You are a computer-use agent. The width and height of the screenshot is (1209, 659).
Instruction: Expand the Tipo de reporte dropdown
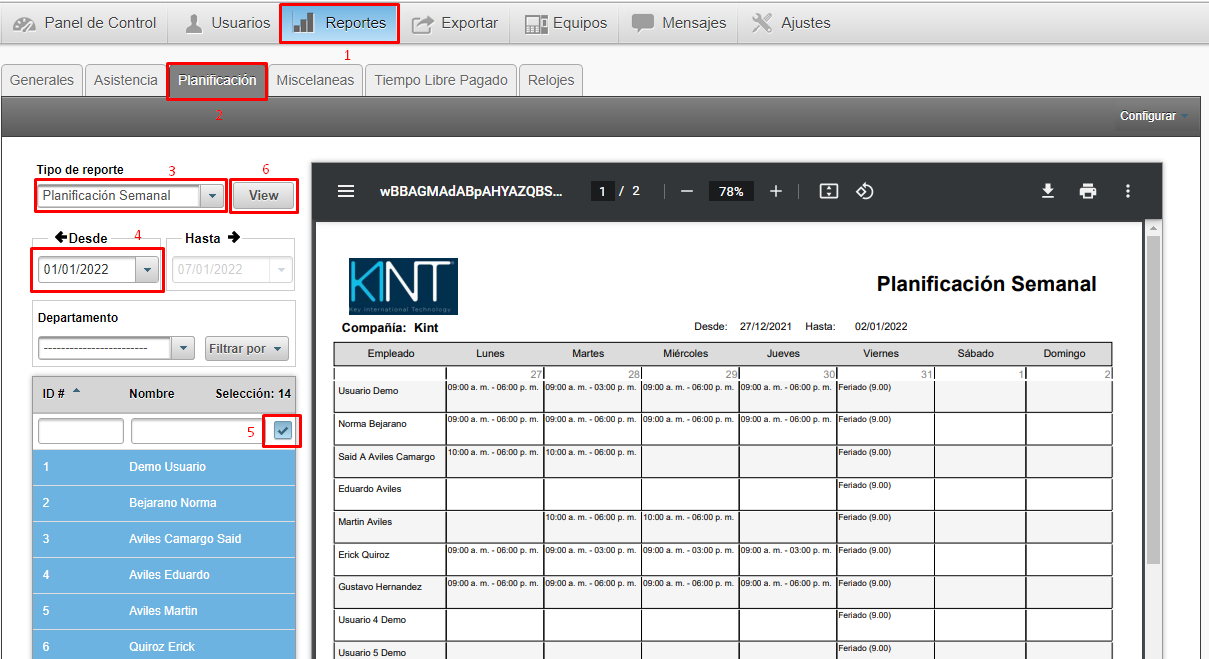[212, 196]
